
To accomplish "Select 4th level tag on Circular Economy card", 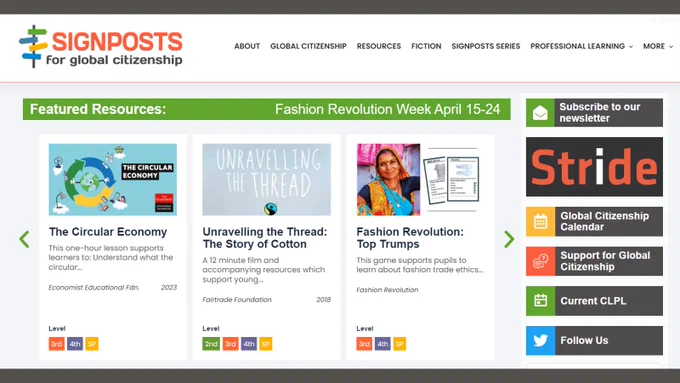I will tap(75, 344).
